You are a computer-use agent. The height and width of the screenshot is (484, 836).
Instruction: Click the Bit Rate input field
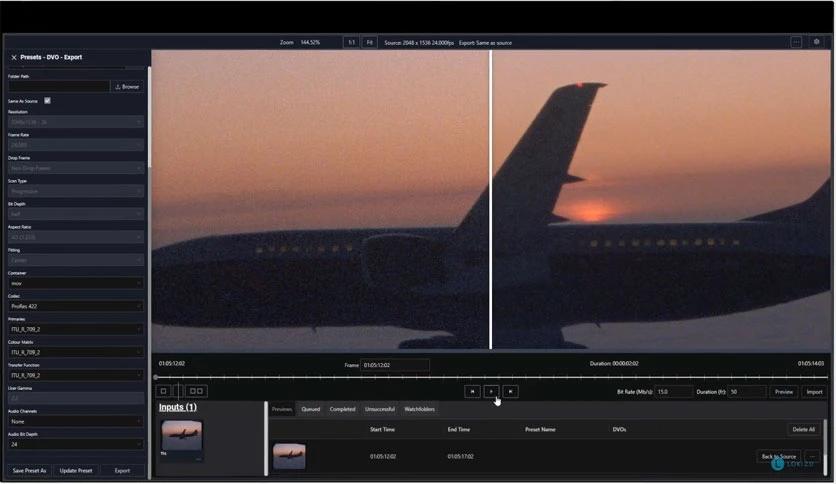pyautogui.click(x=674, y=392)
